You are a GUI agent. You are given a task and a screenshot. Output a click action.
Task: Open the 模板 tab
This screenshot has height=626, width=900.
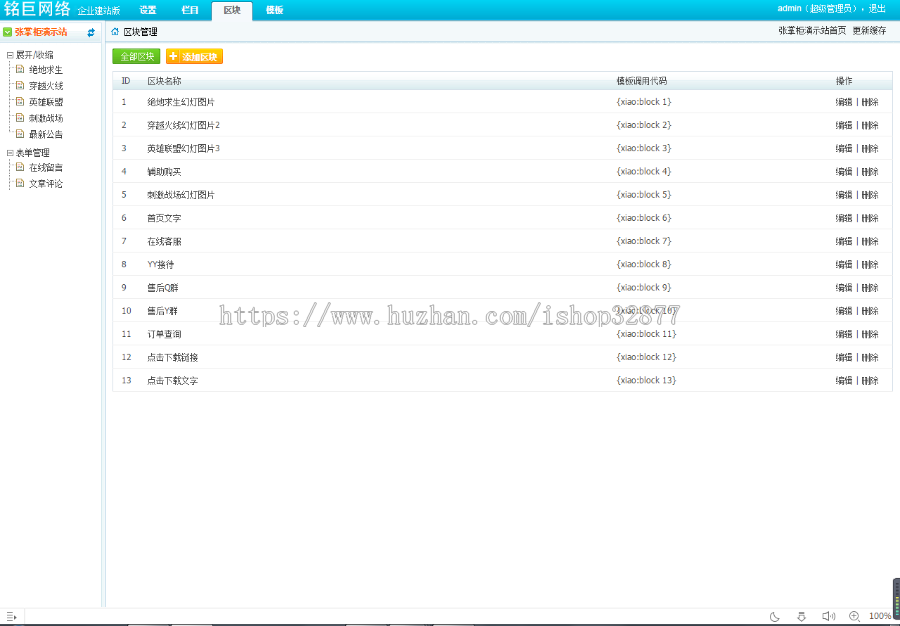274,10
